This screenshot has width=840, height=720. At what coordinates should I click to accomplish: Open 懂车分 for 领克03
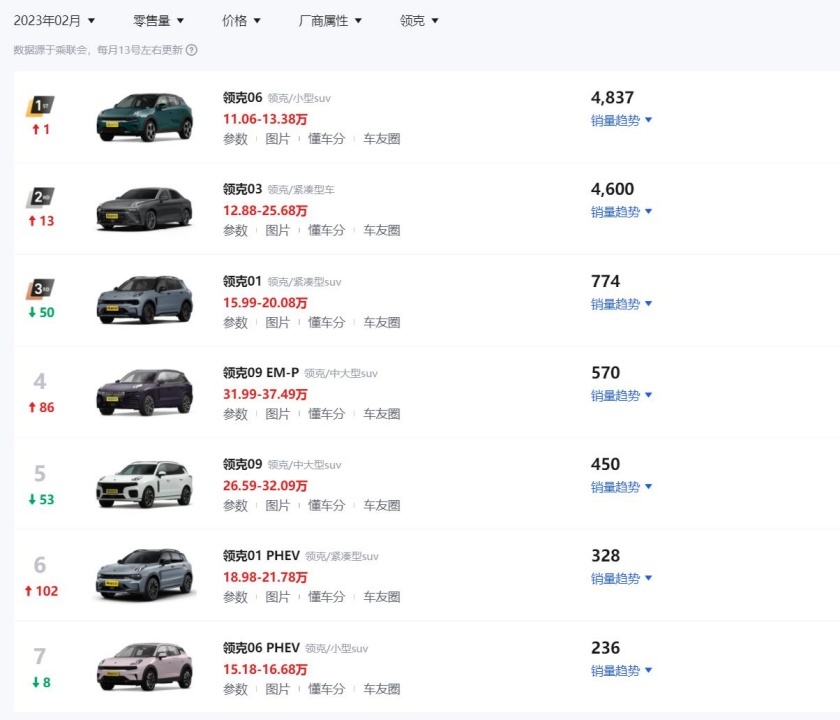coord(326,230)
